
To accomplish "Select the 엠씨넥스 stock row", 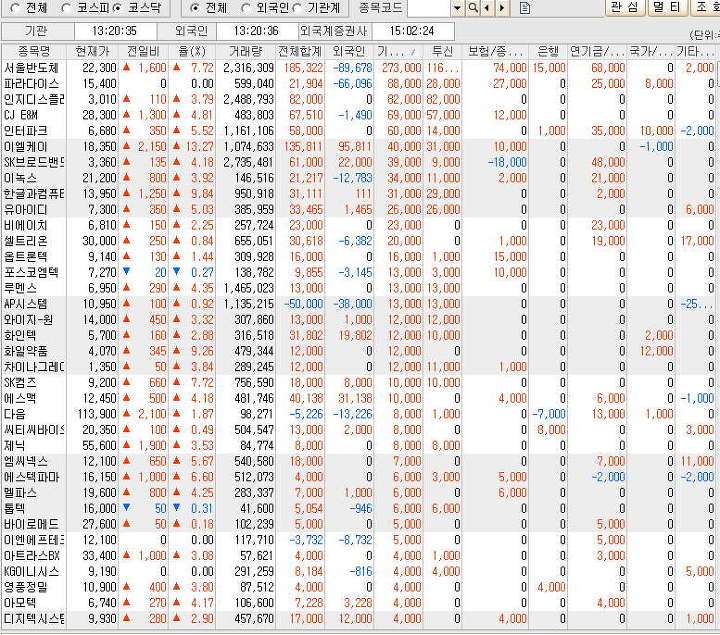I will (x=359, y=461).
